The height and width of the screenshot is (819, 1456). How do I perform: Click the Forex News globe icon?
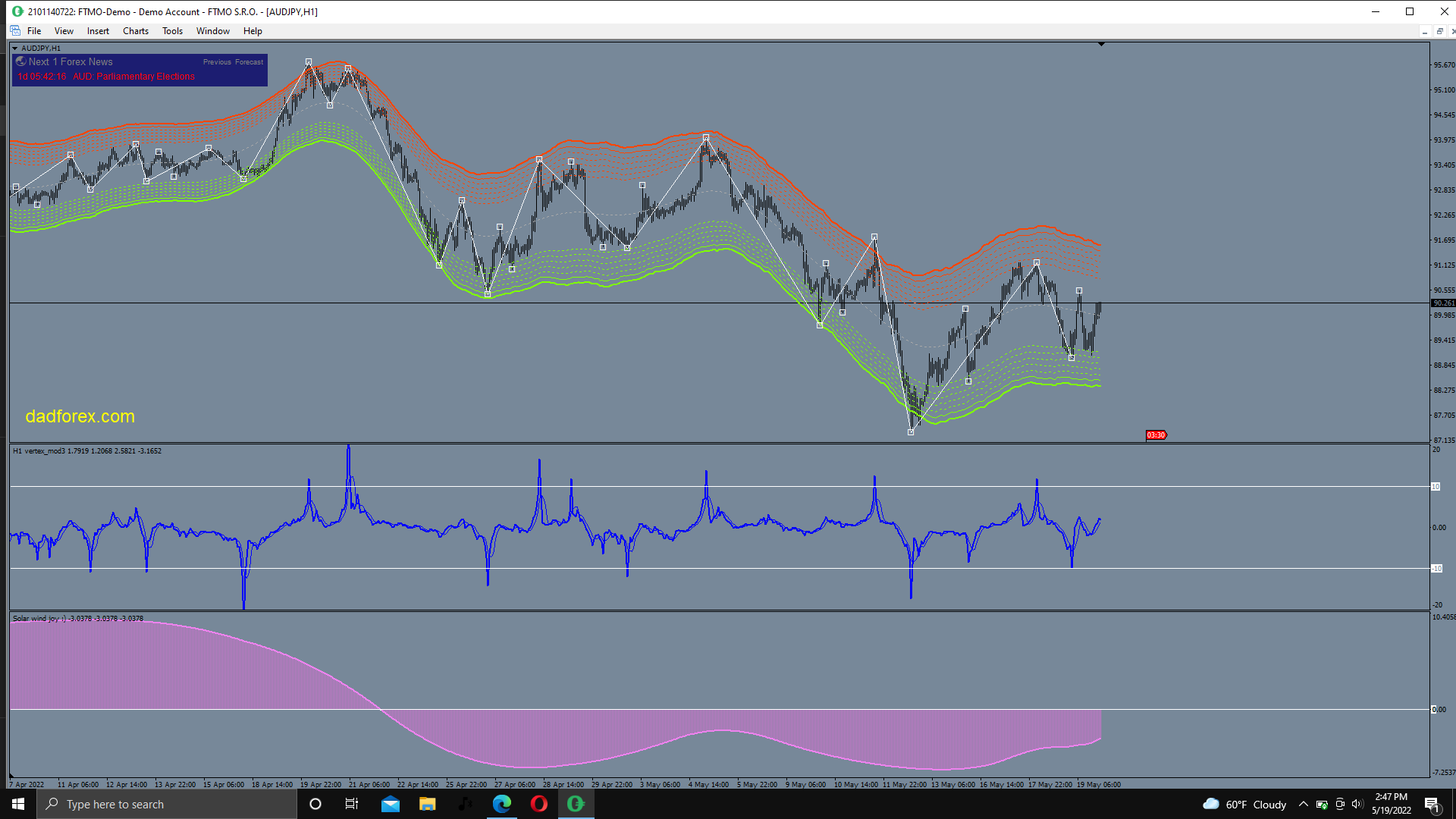(x=21, y=61)
